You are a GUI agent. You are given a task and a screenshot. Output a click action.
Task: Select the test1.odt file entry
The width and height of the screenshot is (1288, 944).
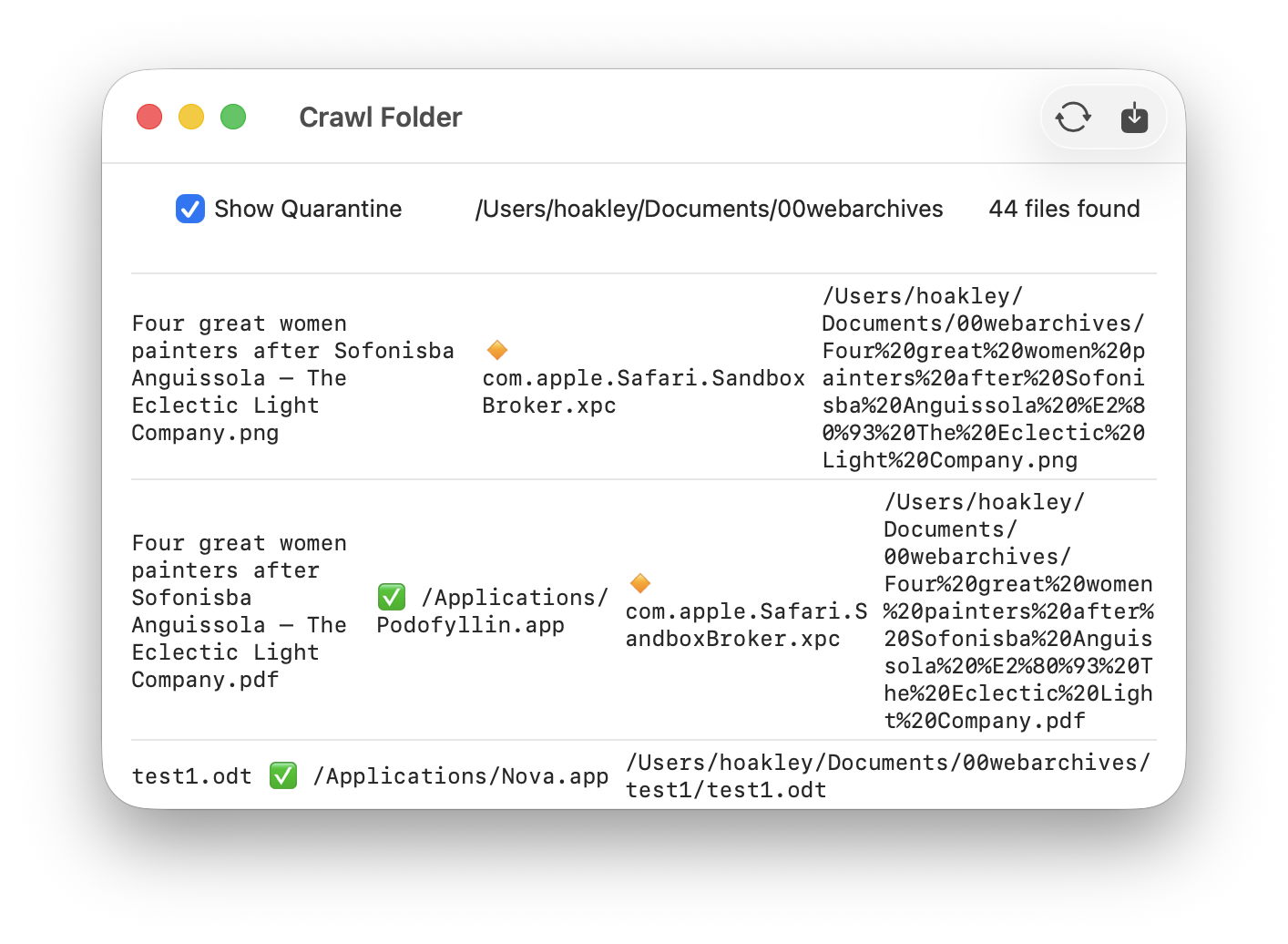[191, 776]
